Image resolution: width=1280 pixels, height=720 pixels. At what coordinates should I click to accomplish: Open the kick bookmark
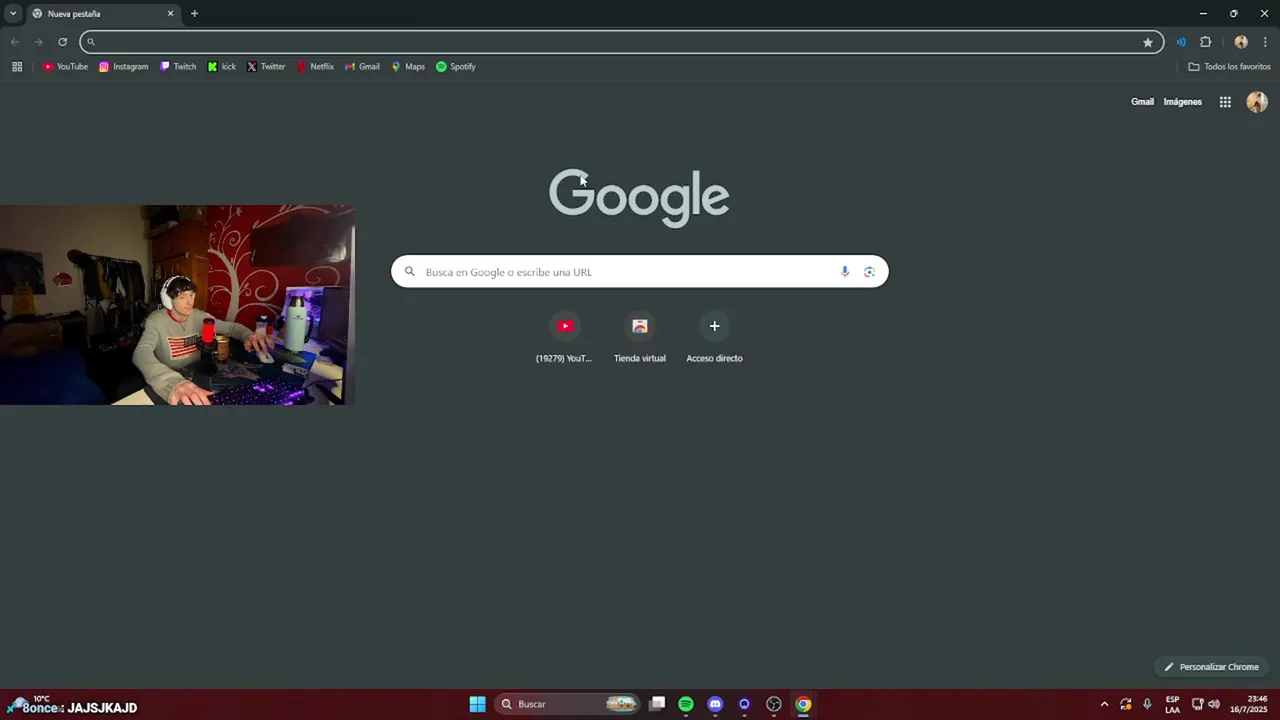222,67
